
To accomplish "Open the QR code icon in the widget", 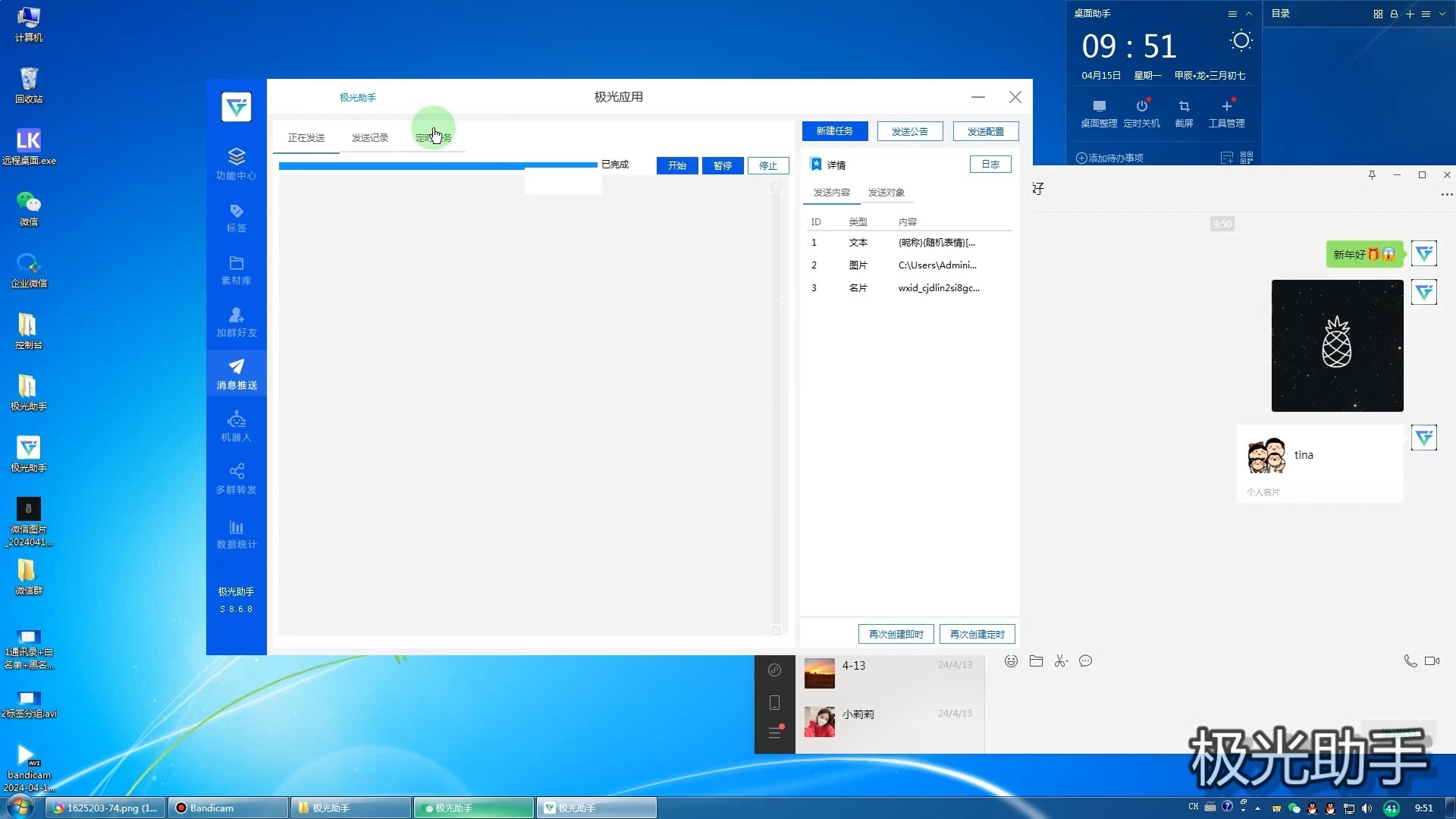I will click(x=1247, y=158).
